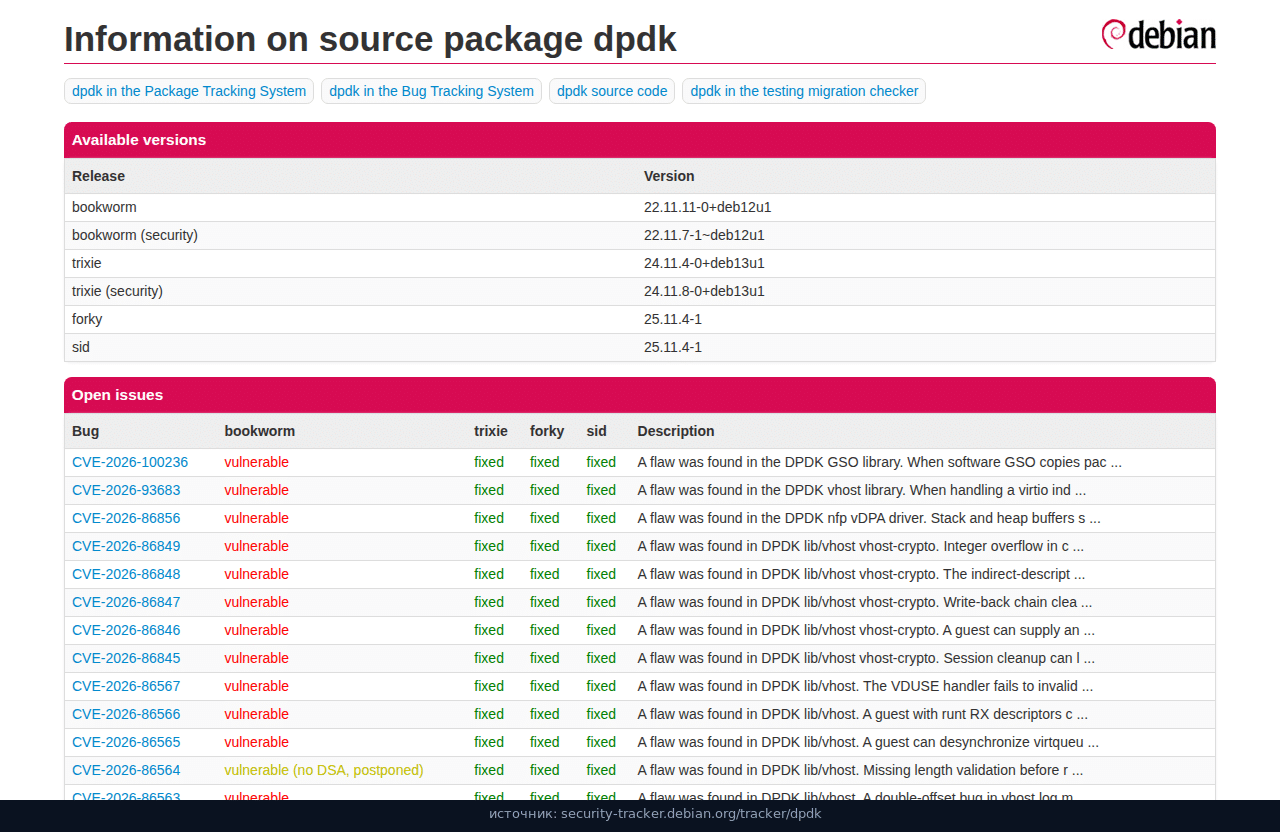
Task: Open CVE-2026-100236 bug page
Action: click(x=130, y=462)
